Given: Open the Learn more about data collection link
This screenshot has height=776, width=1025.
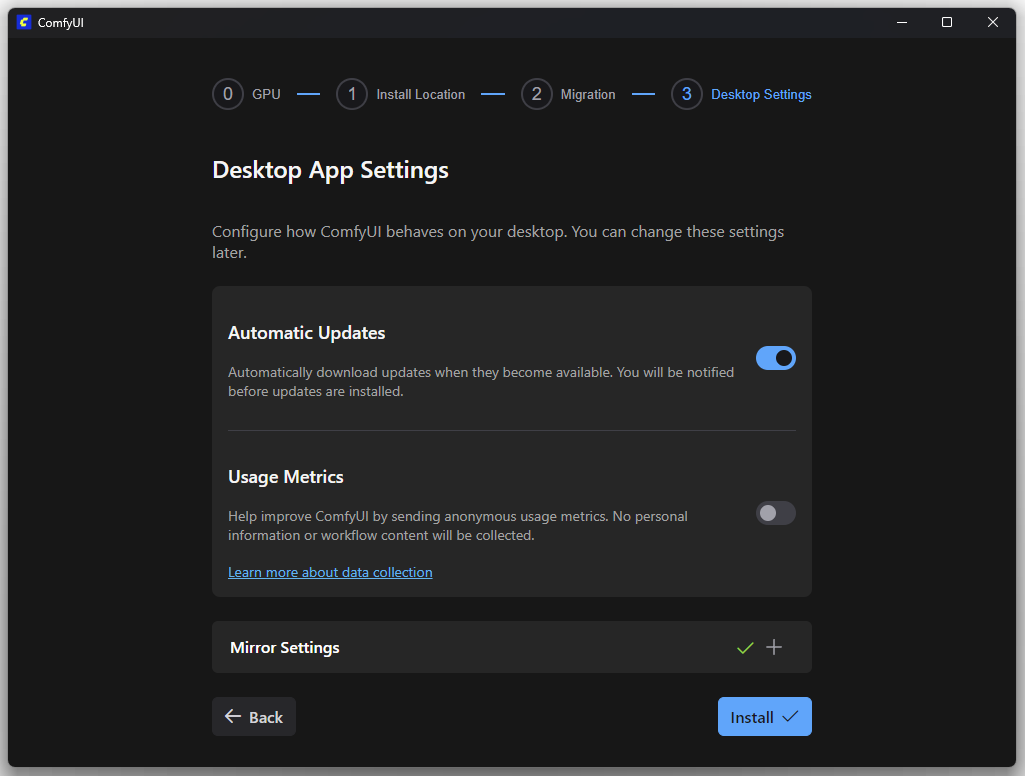Looking at the screenshot, I should click(330, 573).
